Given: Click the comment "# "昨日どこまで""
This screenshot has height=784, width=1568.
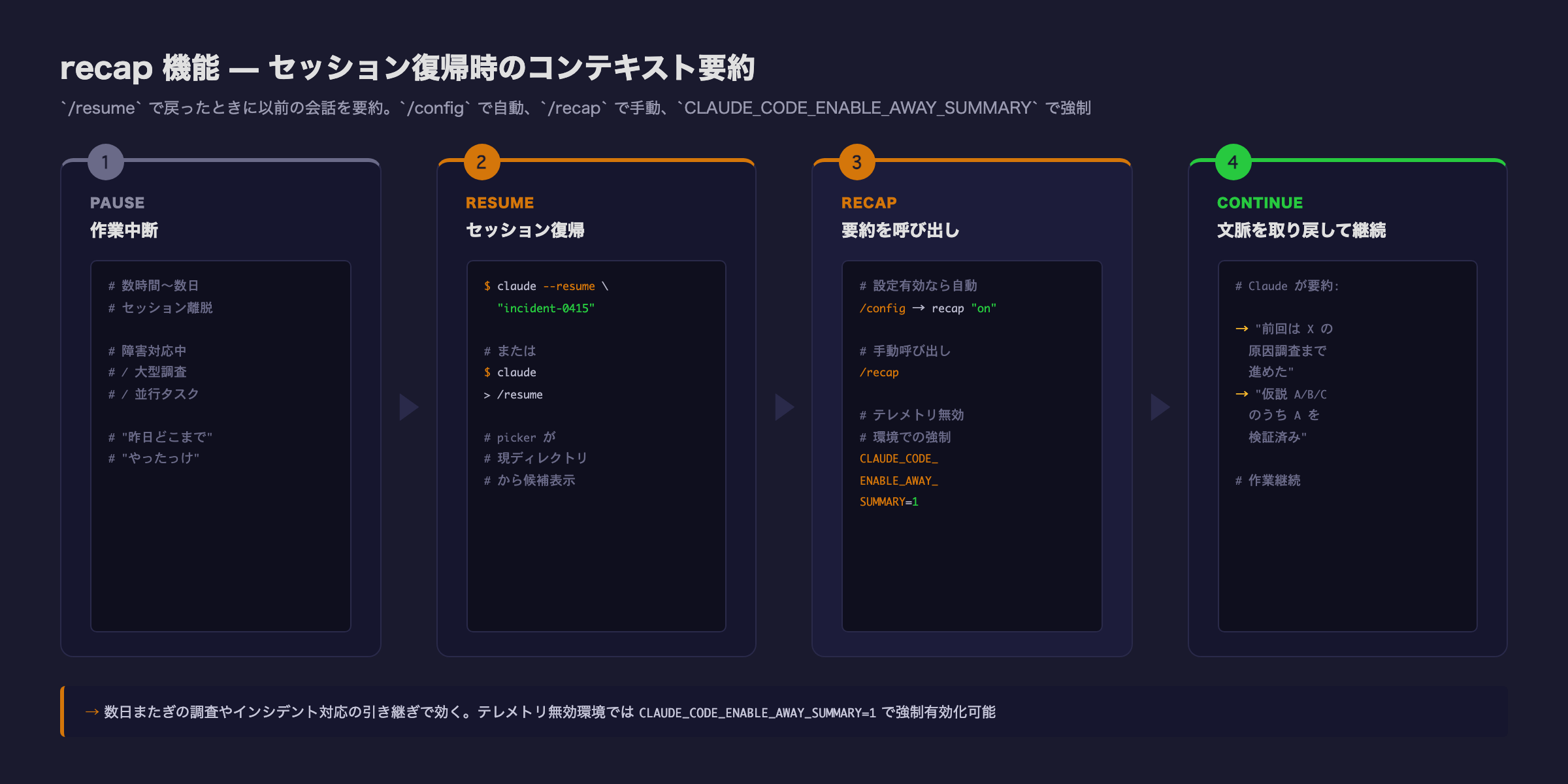Looking at the screenshot, I should click(160, 437).
